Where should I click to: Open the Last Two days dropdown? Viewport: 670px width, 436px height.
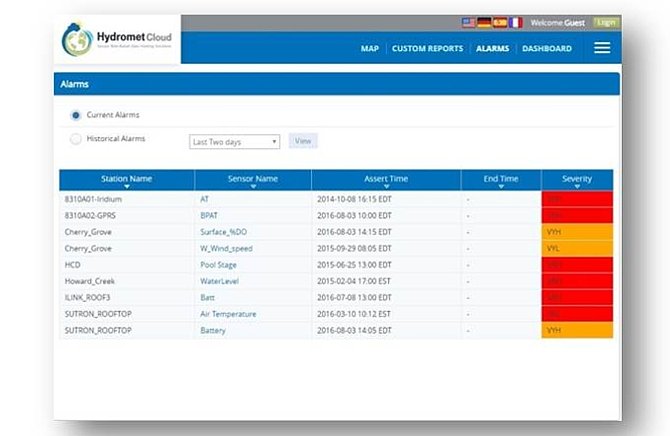(235, 142)
